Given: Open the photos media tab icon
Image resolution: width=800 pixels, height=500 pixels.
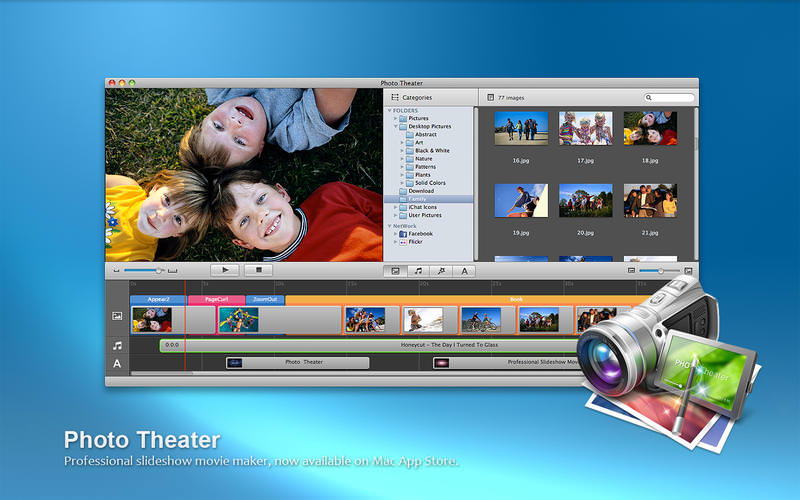Looking at the screenshot, I should tap(395, 271).
